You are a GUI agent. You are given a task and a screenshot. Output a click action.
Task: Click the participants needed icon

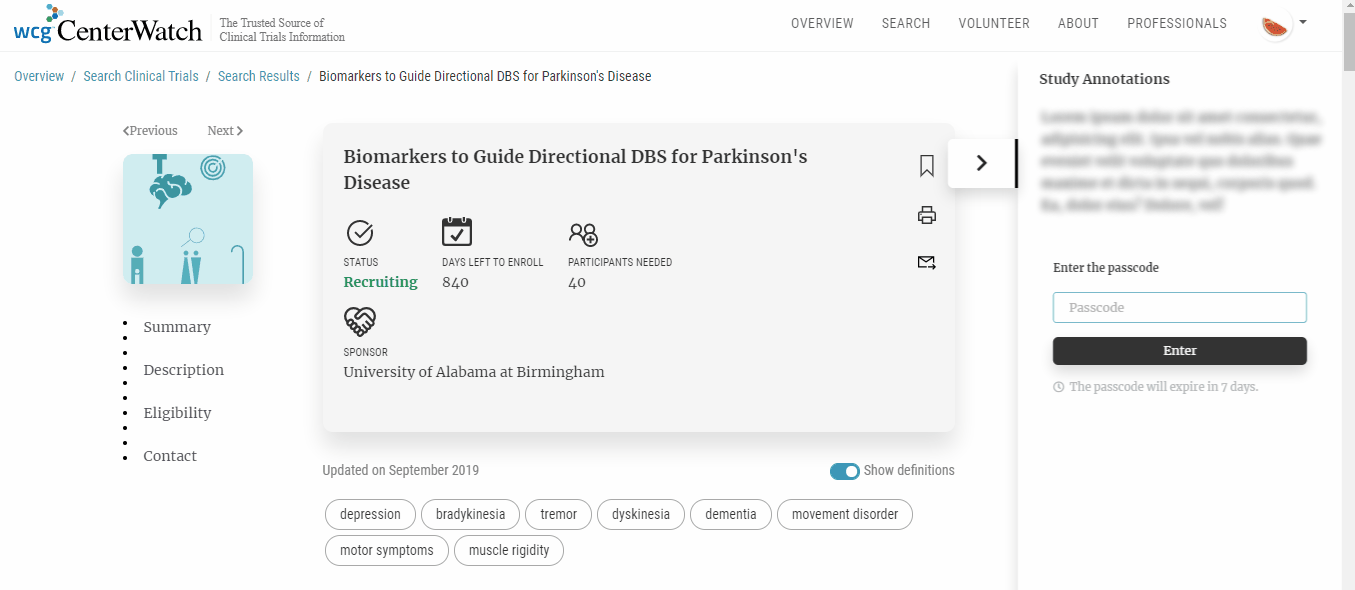(x=583, y=234)
